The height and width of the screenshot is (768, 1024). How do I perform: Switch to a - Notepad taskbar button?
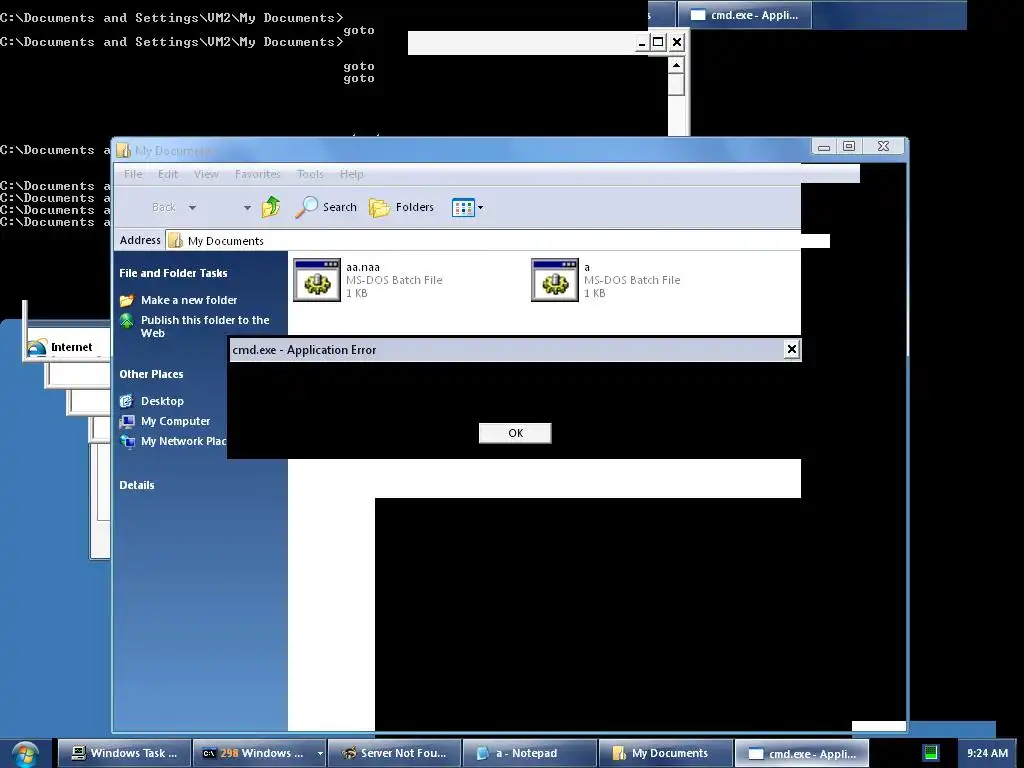pos(530,753)
